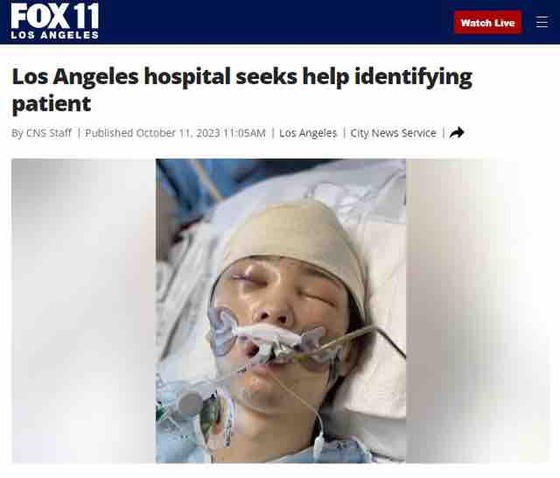This screenshot has width=560, height=478.
Task: Open the Los Angeles category link
Action: (x=308, y=133)
